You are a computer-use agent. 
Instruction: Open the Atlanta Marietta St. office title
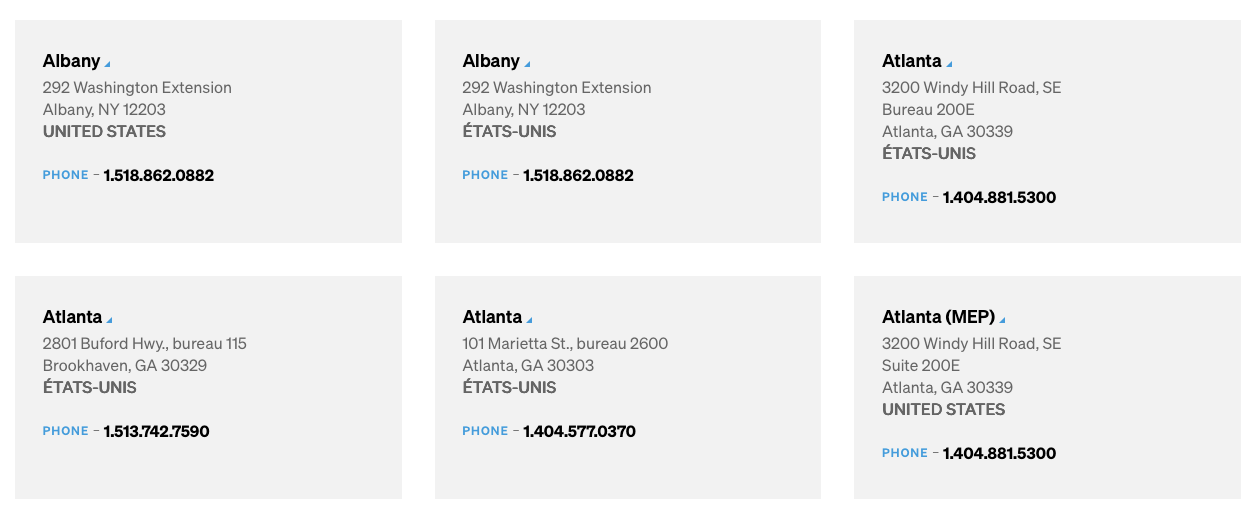492,317
